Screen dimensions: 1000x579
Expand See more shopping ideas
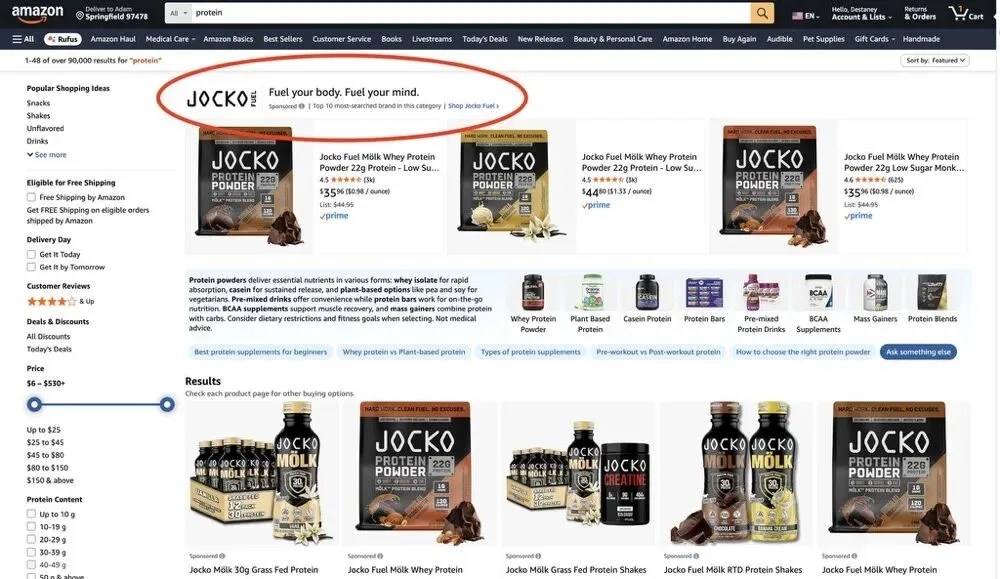click(47, 155)
